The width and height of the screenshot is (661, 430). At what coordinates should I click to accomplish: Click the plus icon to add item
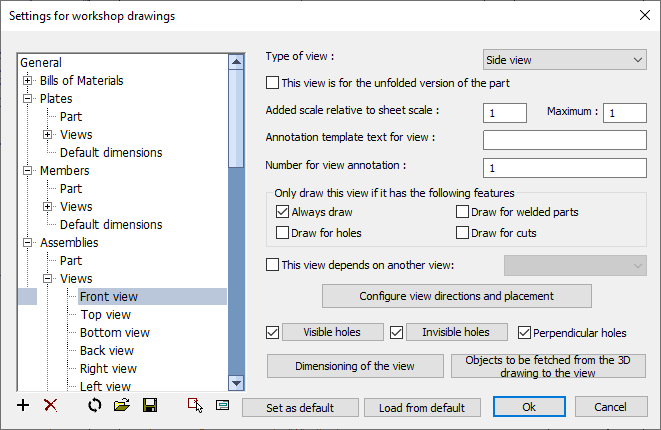point(23,406)
